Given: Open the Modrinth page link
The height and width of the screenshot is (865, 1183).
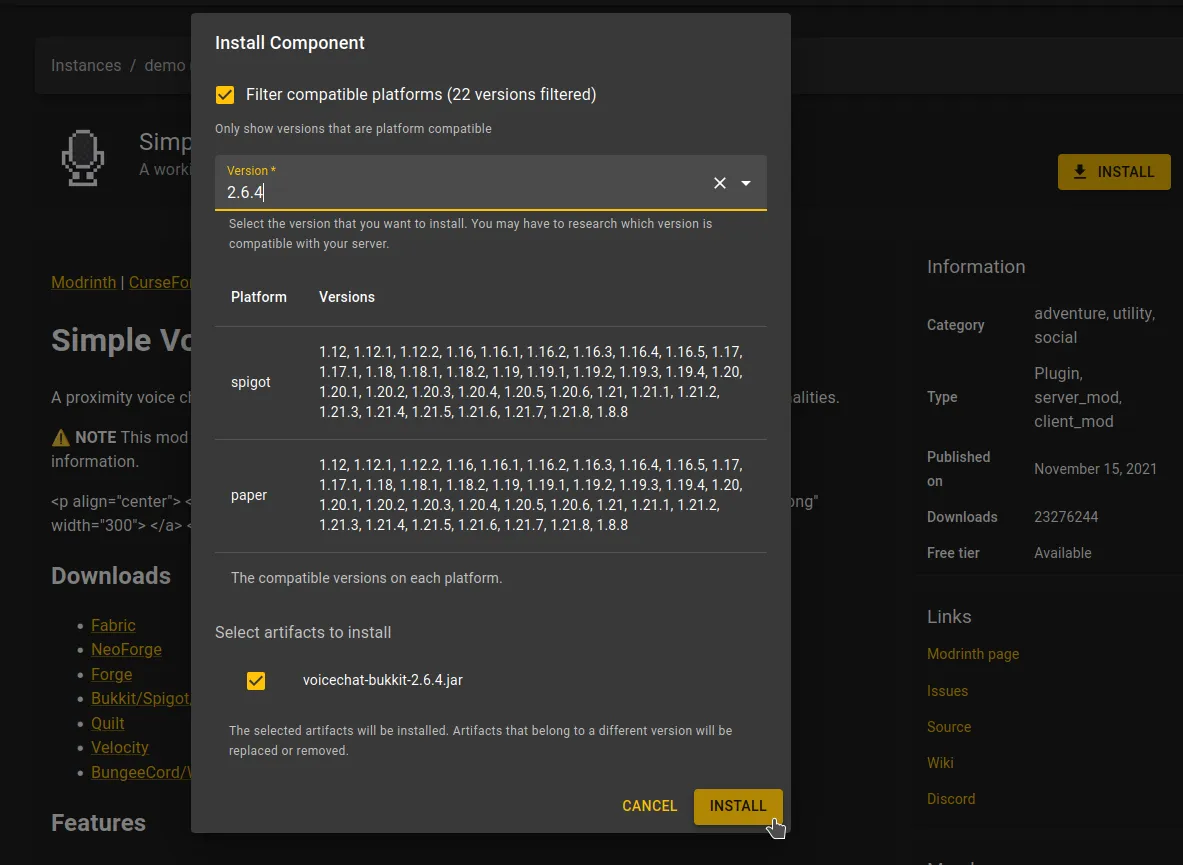Looking at the screenshot, I should point(973,654).
